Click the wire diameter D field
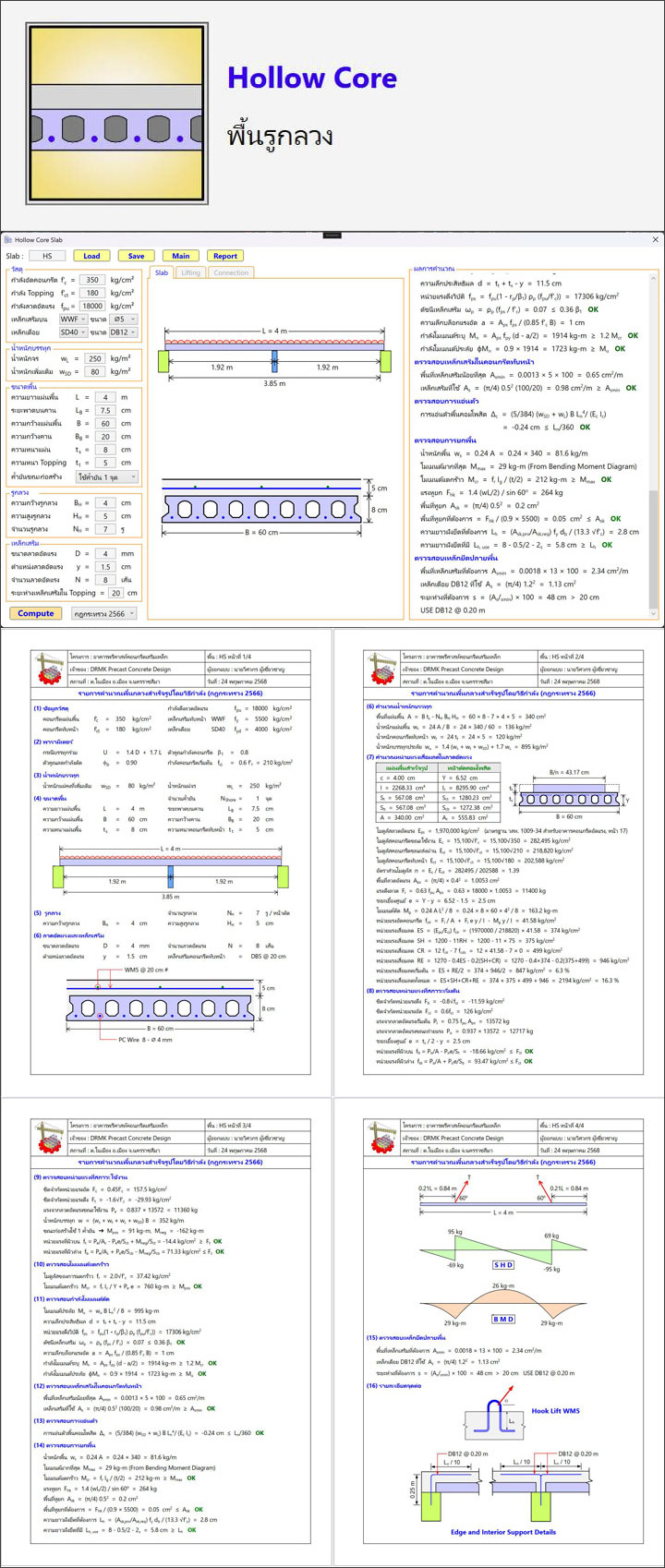 pos(106,554)
